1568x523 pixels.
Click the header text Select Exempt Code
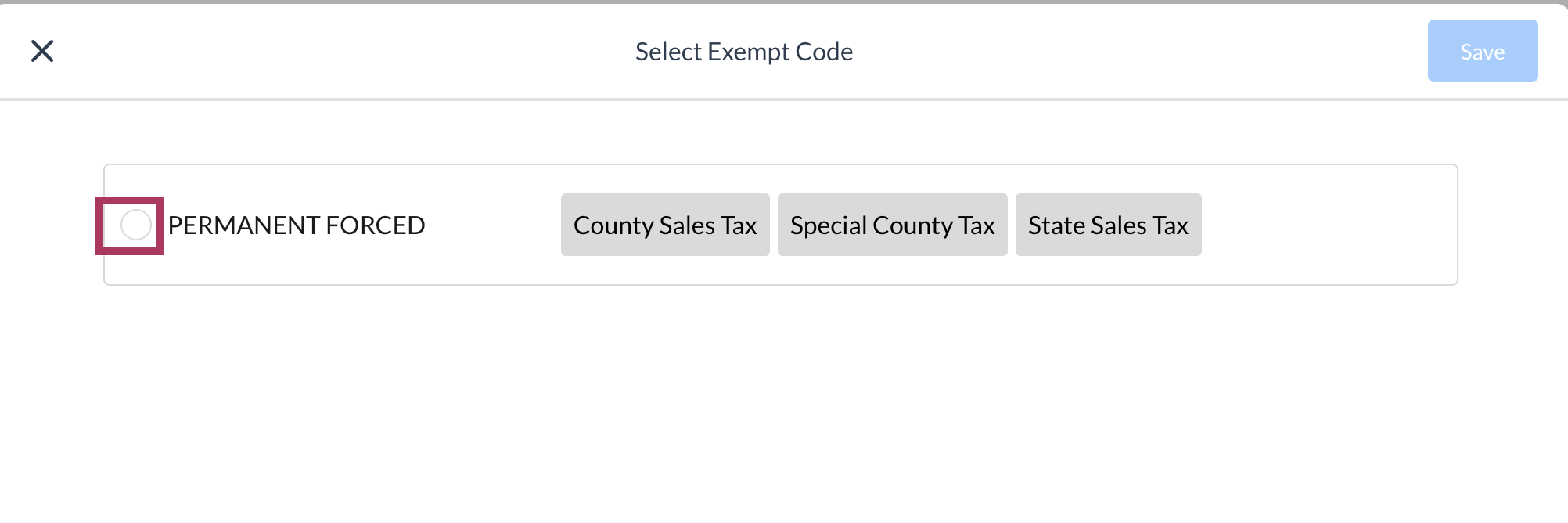click(743, 52)
